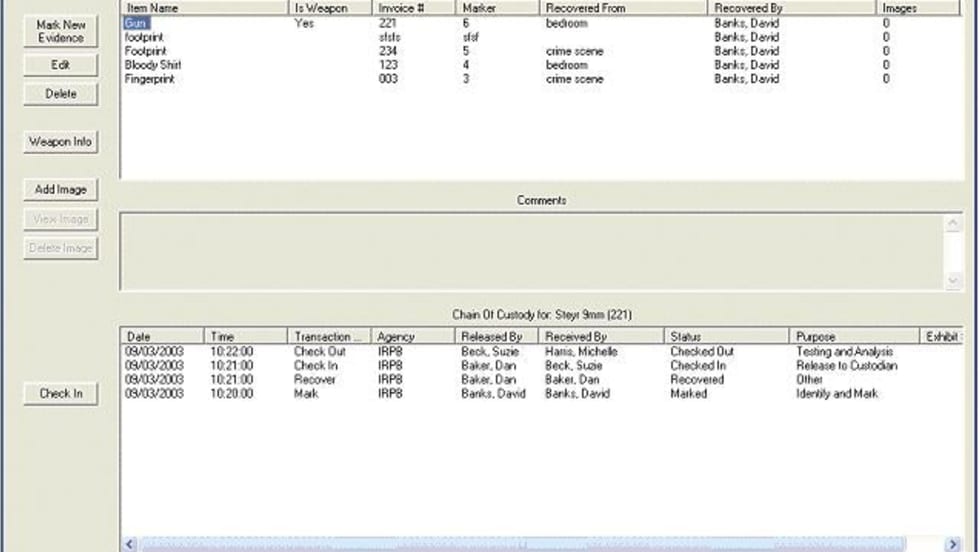Select the Bloody Shirt evidence row
The image size is (980, 552).
point(153,65)
